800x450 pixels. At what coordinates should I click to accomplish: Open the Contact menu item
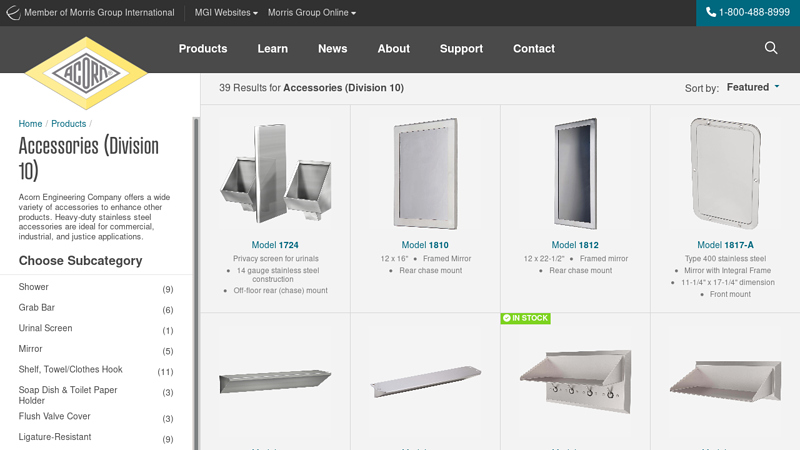click(x=534, y=48)
